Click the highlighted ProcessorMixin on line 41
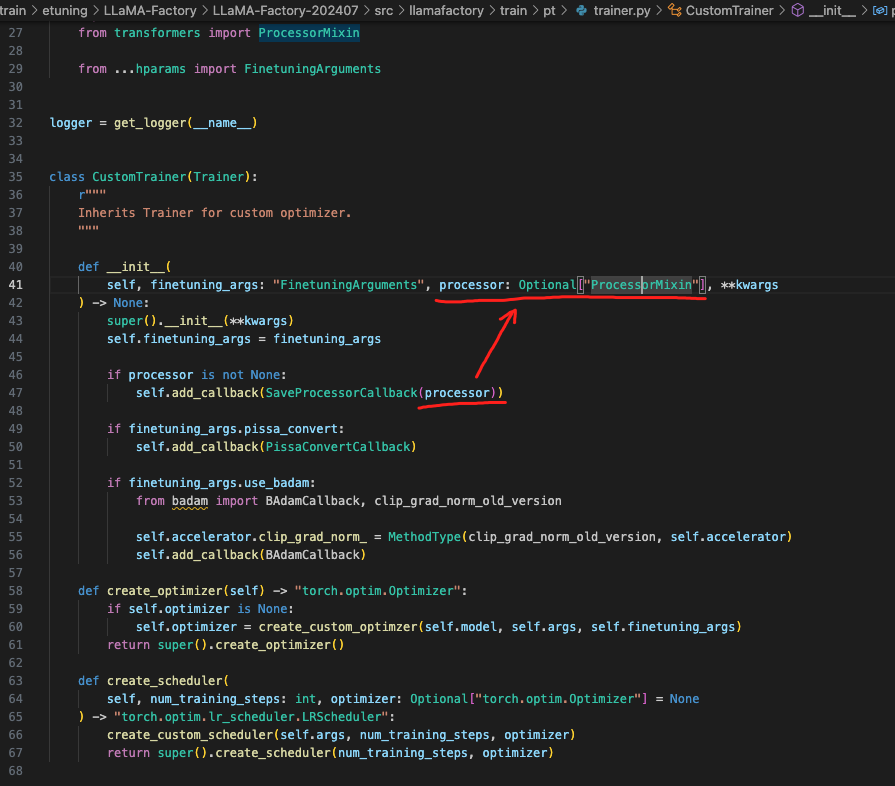This screenshot has height=786, width=895. 640,284
